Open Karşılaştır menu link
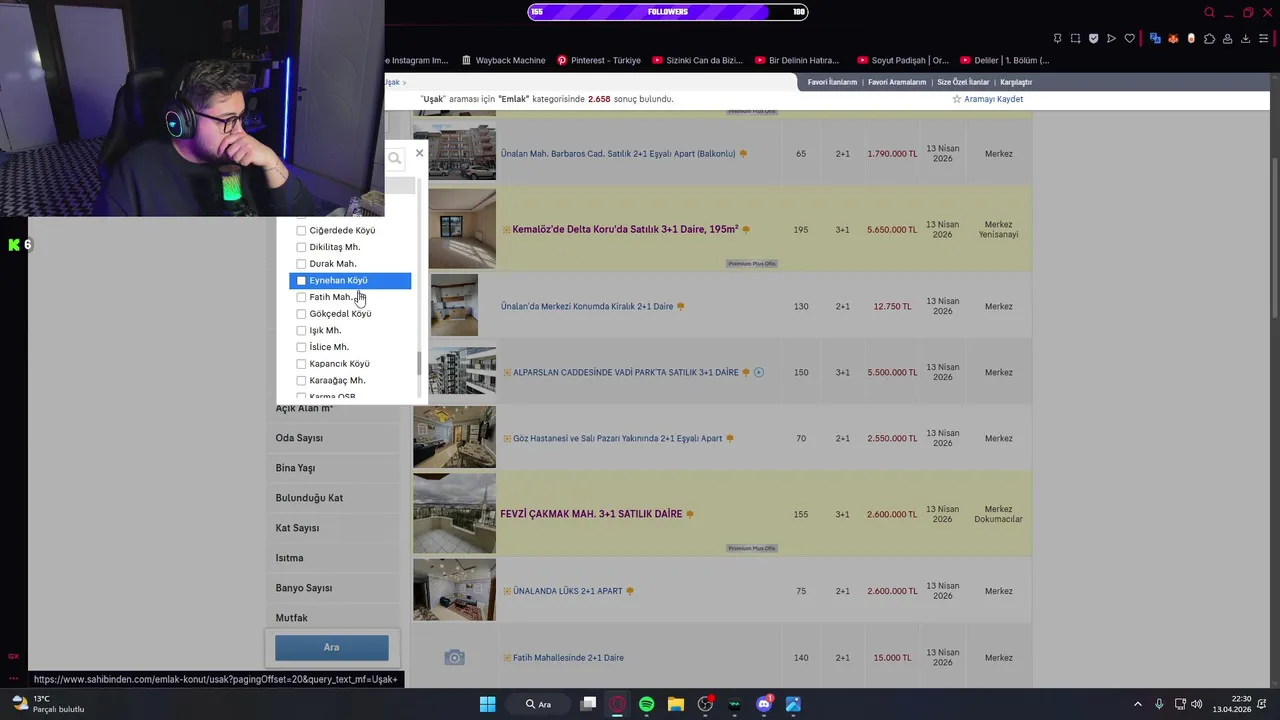Screen dimensions: 1280x720 coord(1016,82)
